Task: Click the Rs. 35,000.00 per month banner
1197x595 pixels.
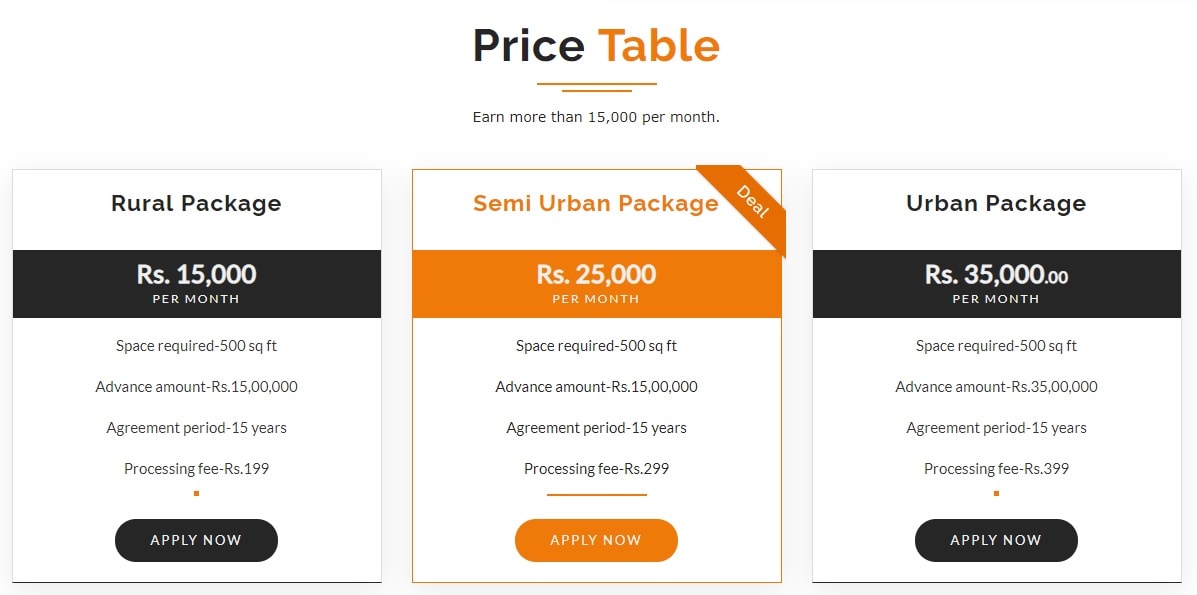Action: (x=996, y=283)
